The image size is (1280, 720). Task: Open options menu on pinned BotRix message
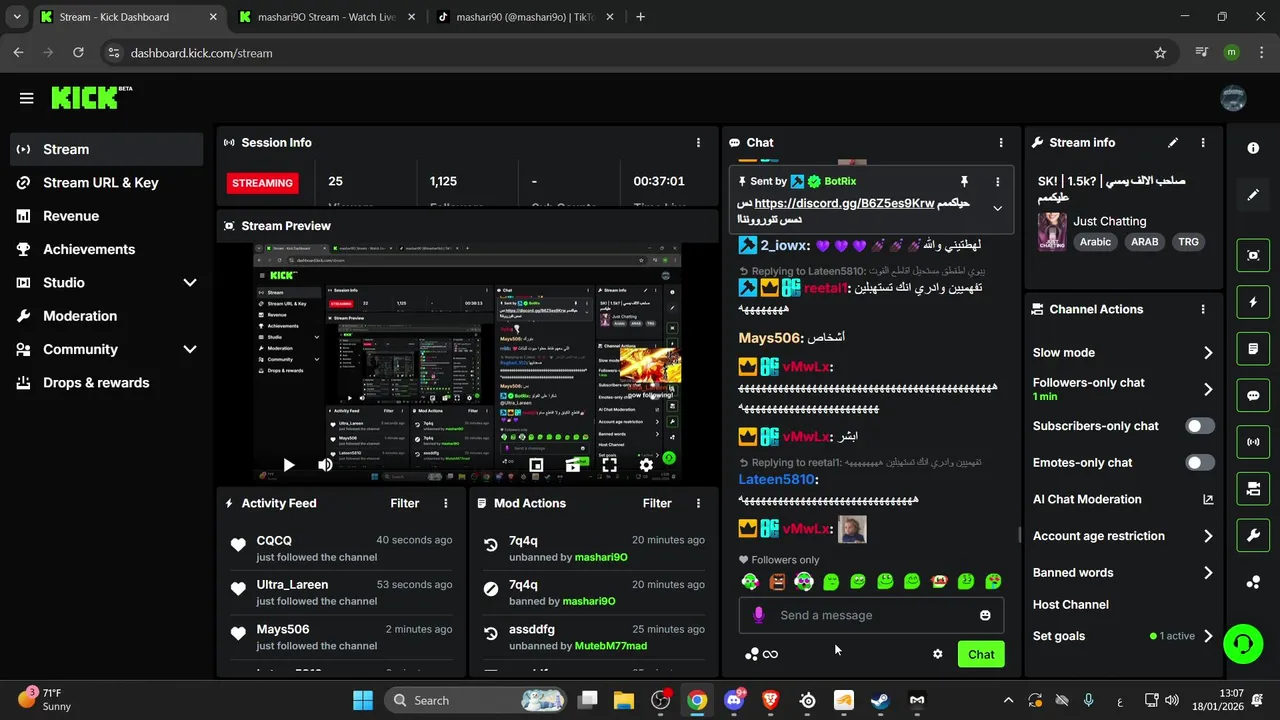[997, 181]
